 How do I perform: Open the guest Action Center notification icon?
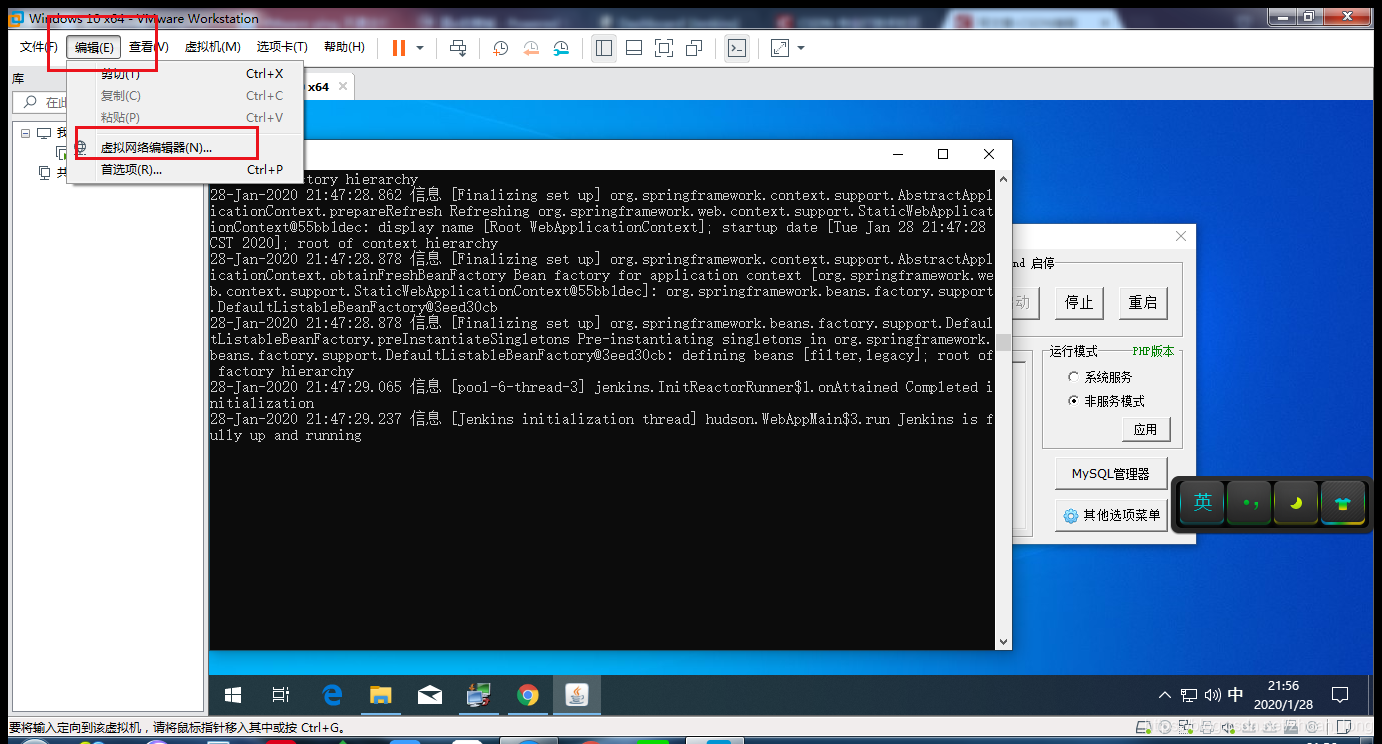coord(1340,695)
